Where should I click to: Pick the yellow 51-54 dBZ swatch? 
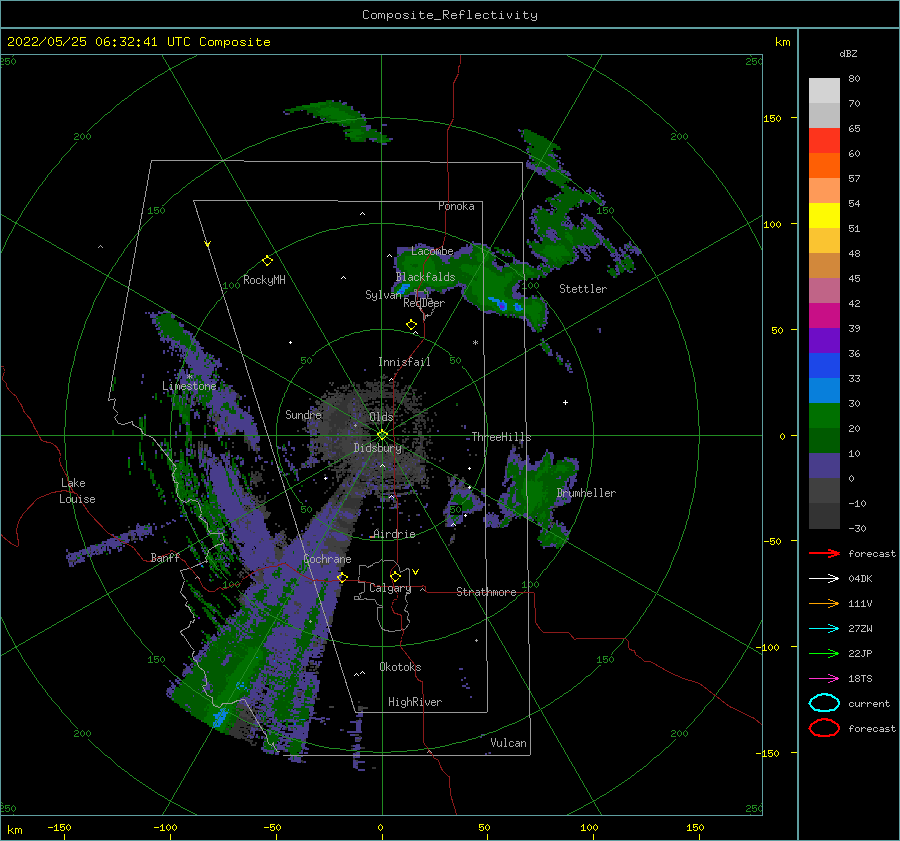(824, 215)
